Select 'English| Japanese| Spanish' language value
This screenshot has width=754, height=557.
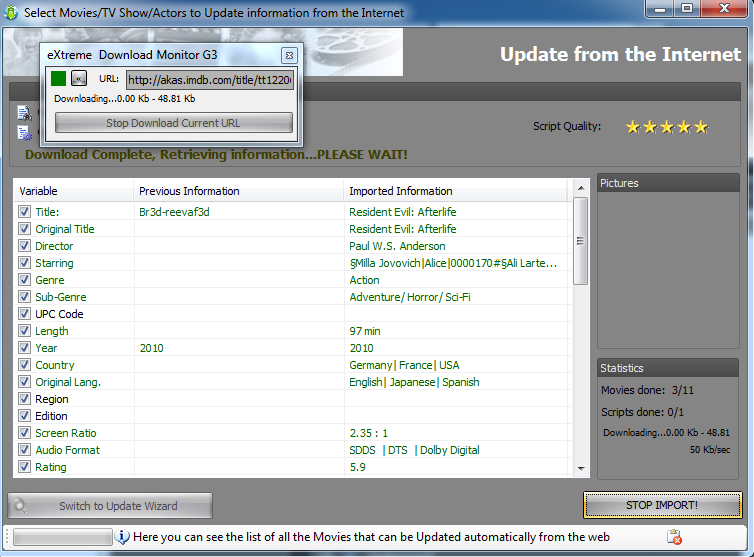[x=414, y=382]
